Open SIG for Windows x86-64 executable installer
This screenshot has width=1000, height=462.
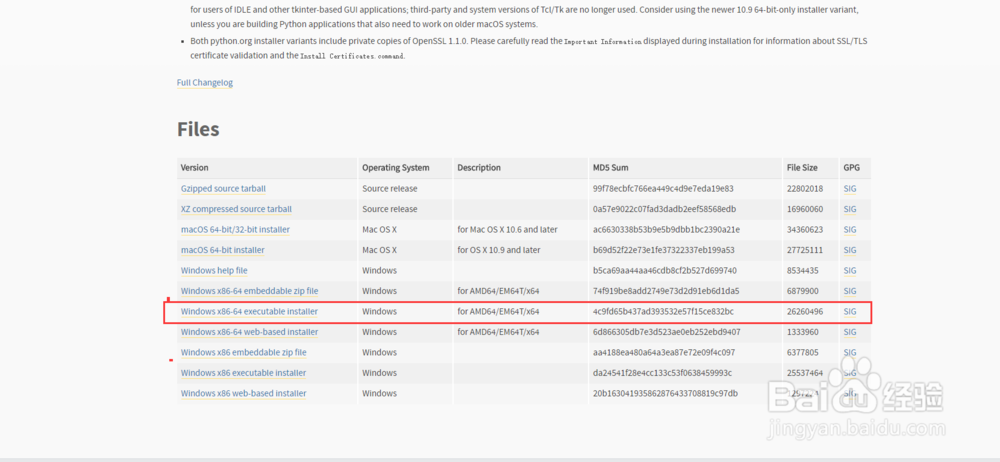(x=850, y=311)
